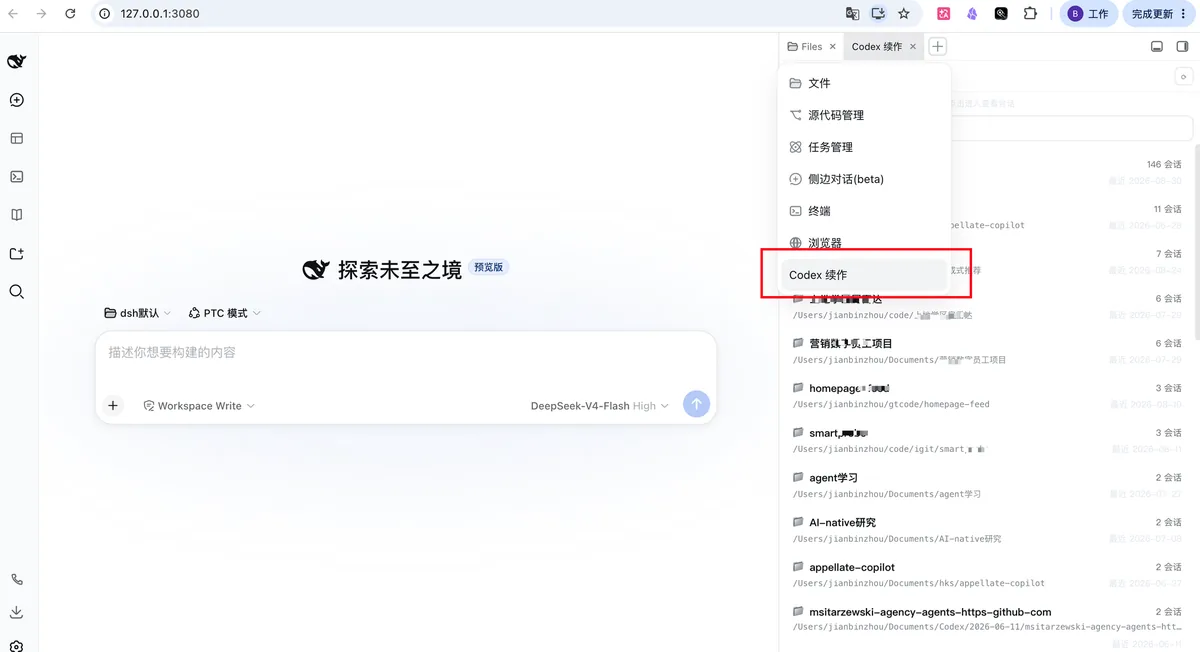Screen dimensions: 1200x652
Task: Click the plus attachment icon in prompt box
Action: coord(113,405)
